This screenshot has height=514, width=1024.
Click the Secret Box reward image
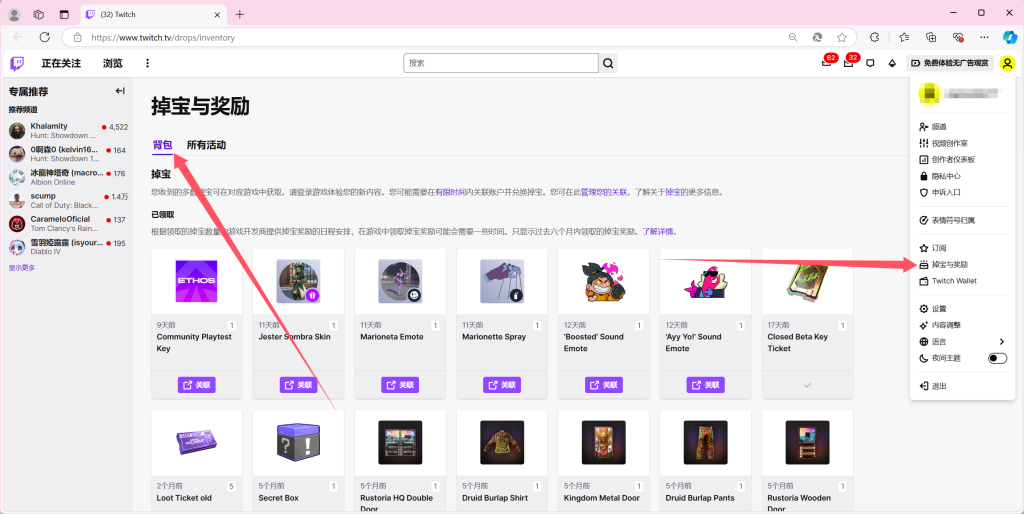(x=298, y=442)
